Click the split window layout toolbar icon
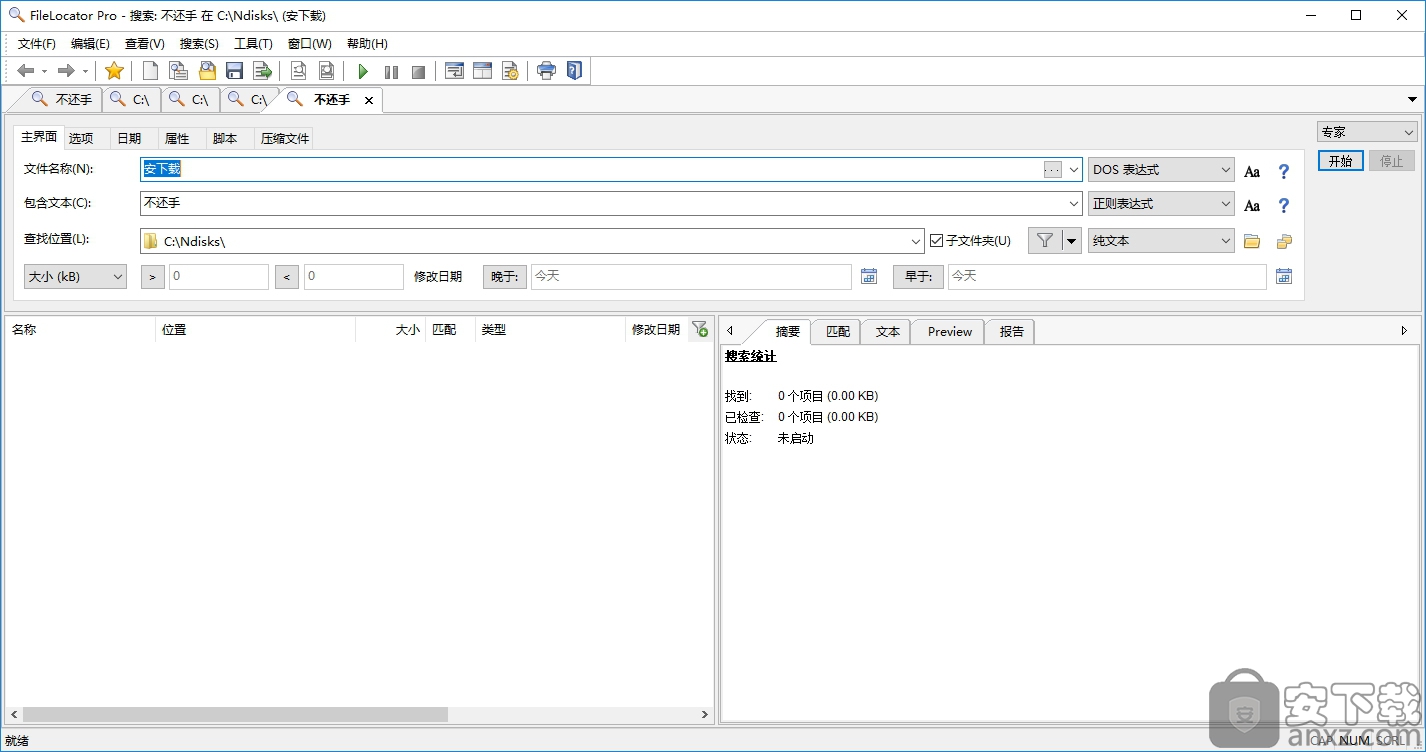The image size is (1426, 752). tap(482, 71)
